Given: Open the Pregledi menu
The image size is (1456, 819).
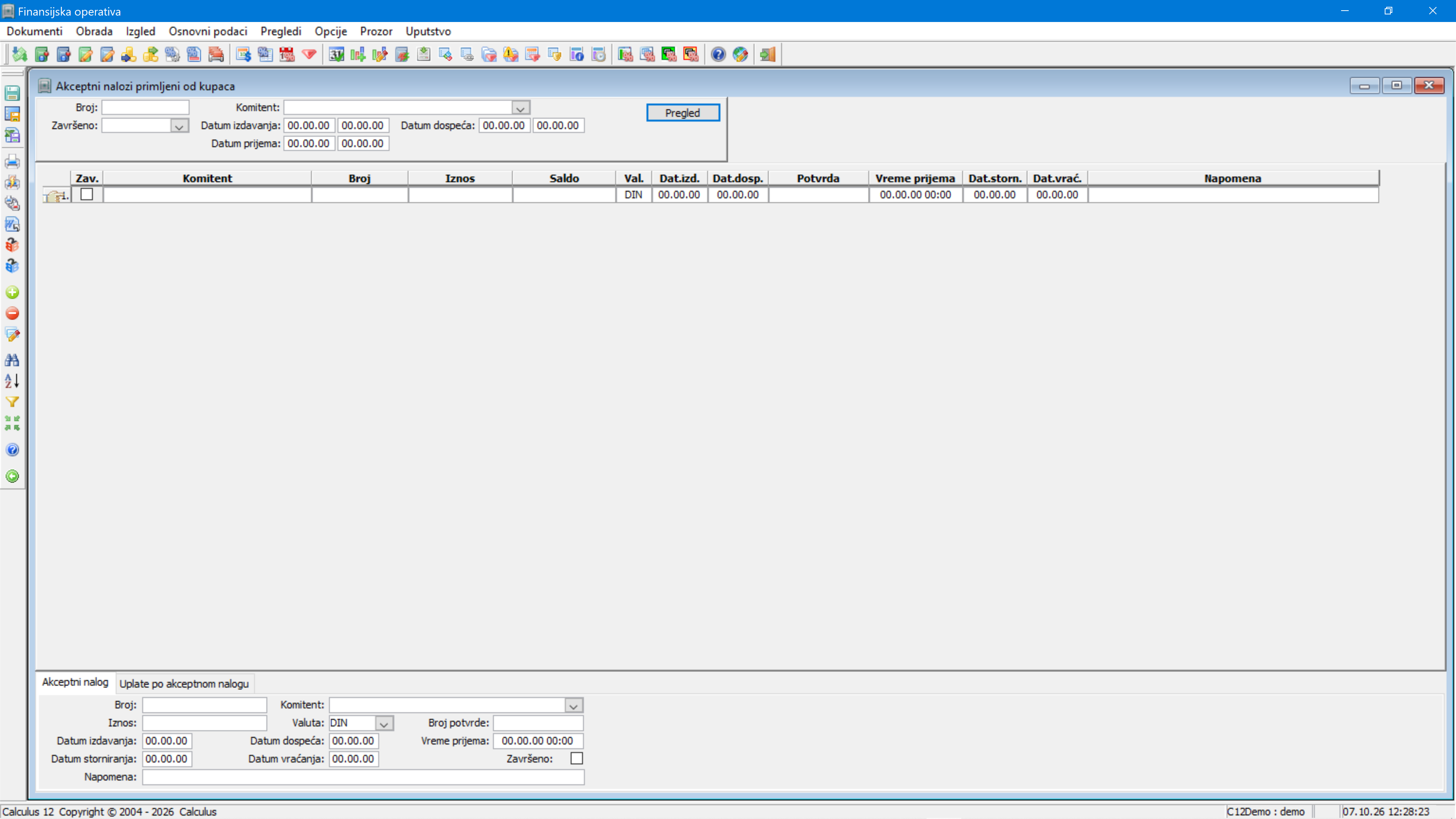Looking at the screenshot, I should point(281,31).
